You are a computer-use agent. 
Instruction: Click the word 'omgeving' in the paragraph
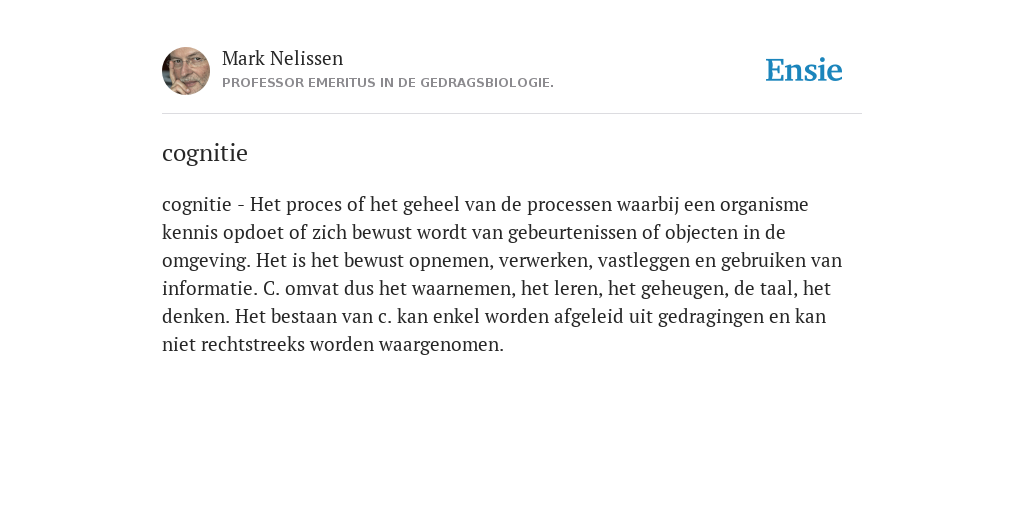click(206, 261)
